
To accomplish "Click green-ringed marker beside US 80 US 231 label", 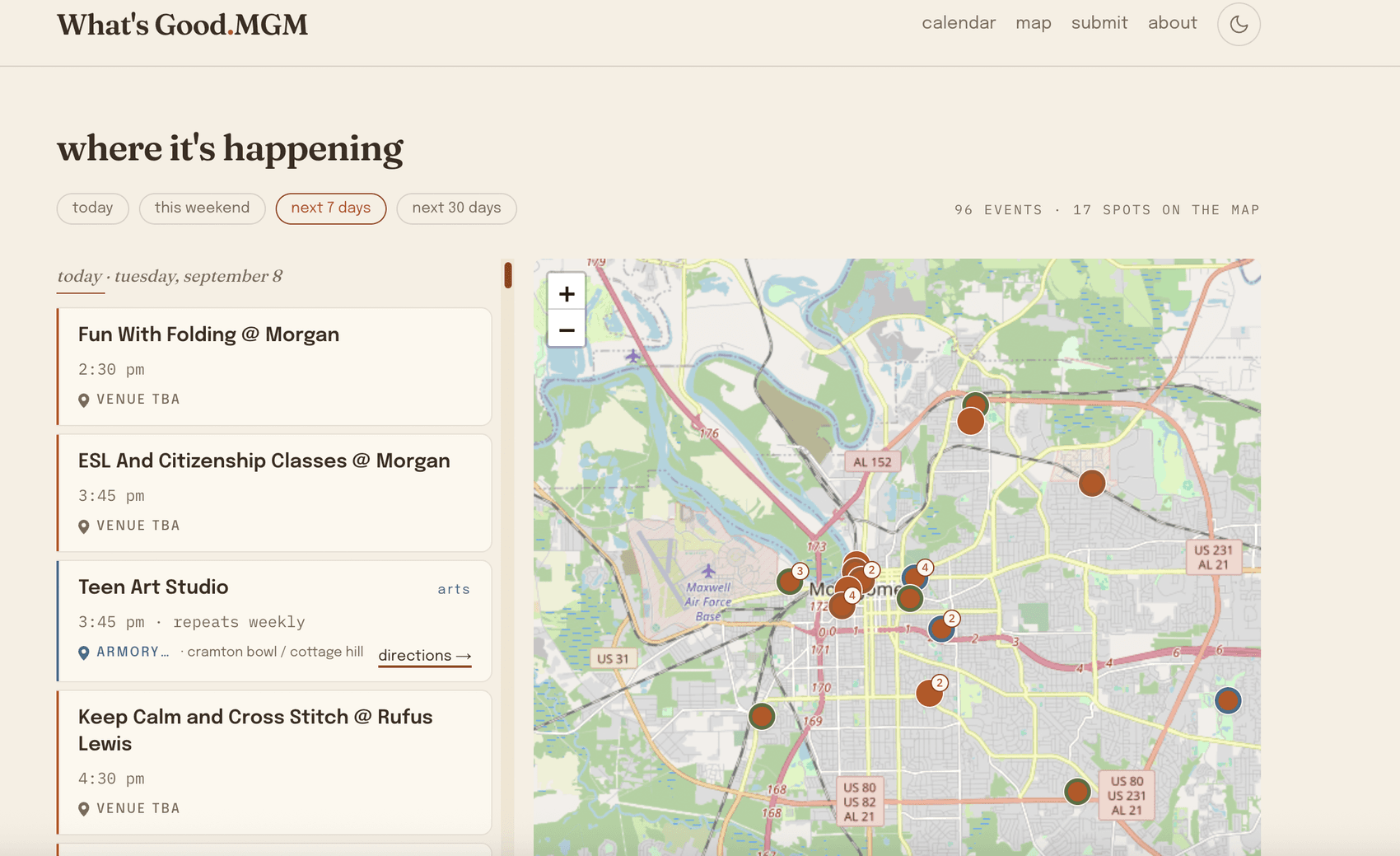I will pyautogui.click(x=1077, y=792).
